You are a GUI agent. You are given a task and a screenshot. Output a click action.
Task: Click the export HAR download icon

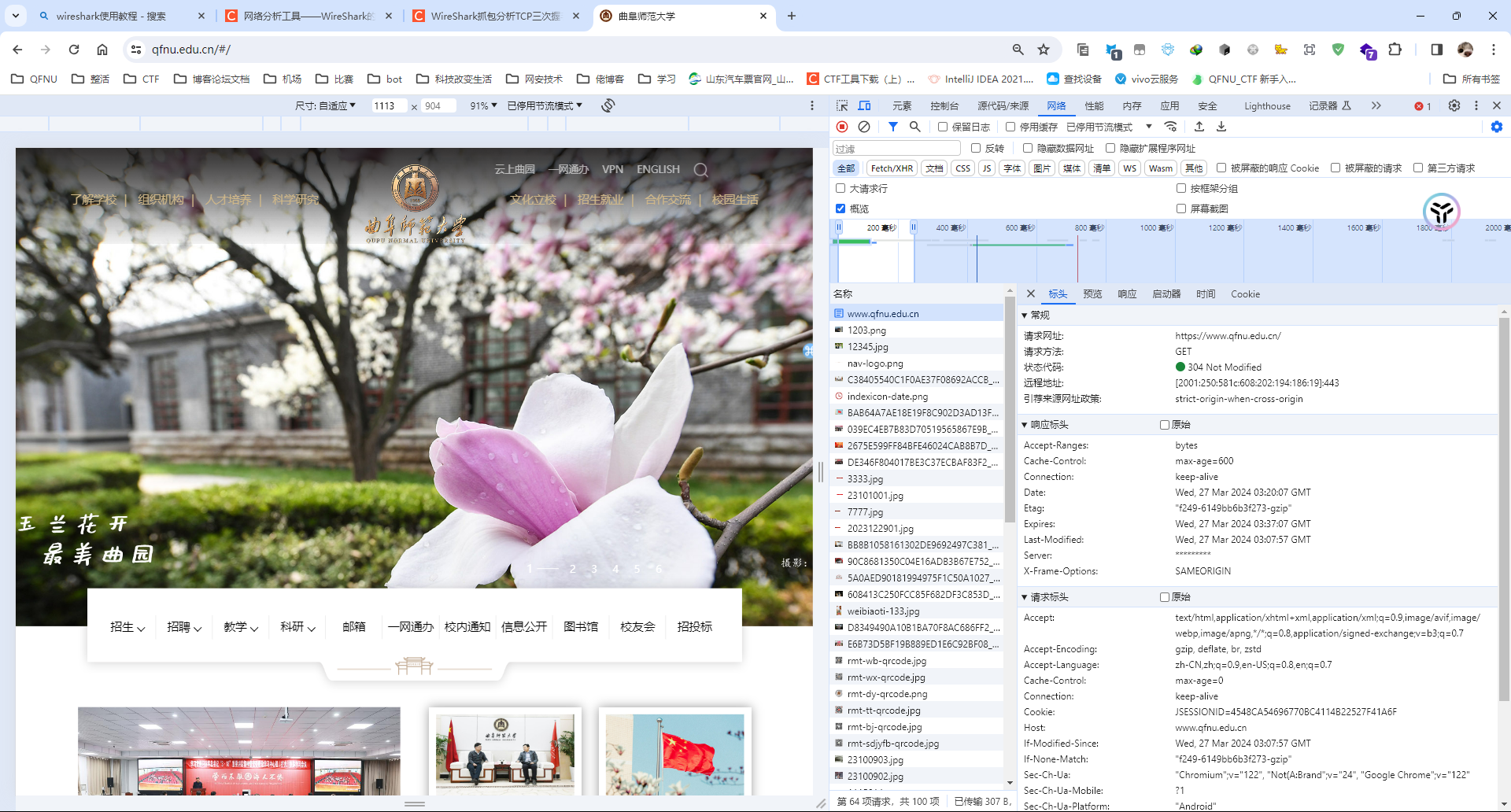coord(1221,127)
